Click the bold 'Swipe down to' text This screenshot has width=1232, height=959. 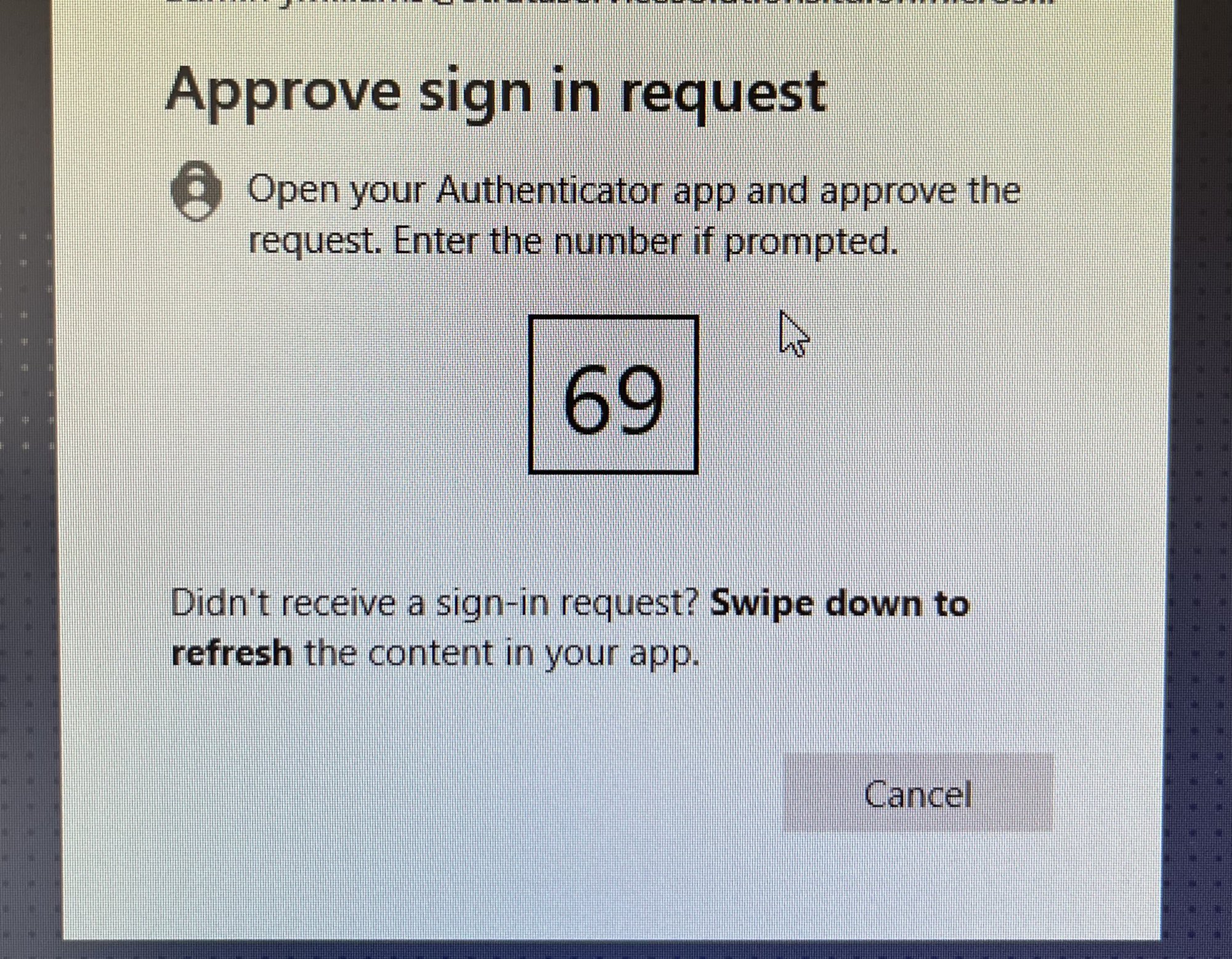840,603
